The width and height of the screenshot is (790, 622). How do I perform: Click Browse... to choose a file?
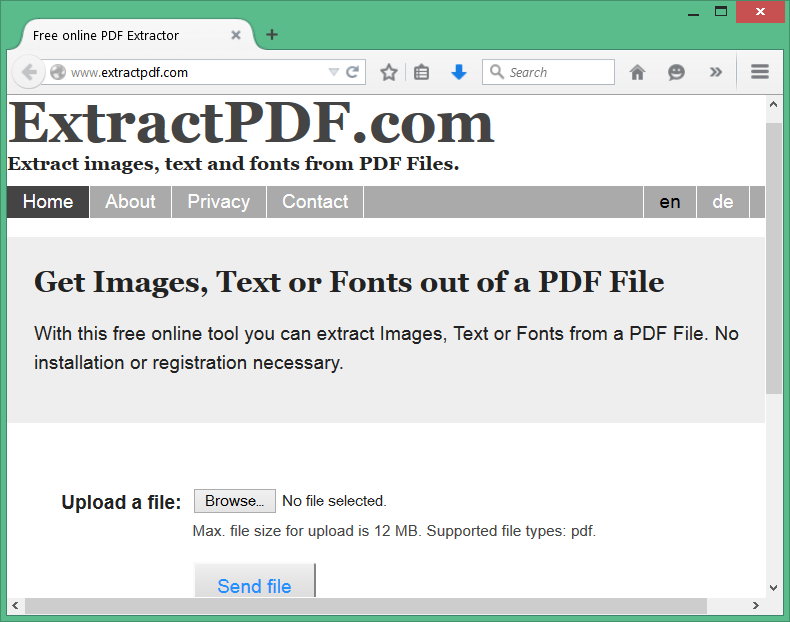(235, 501)
